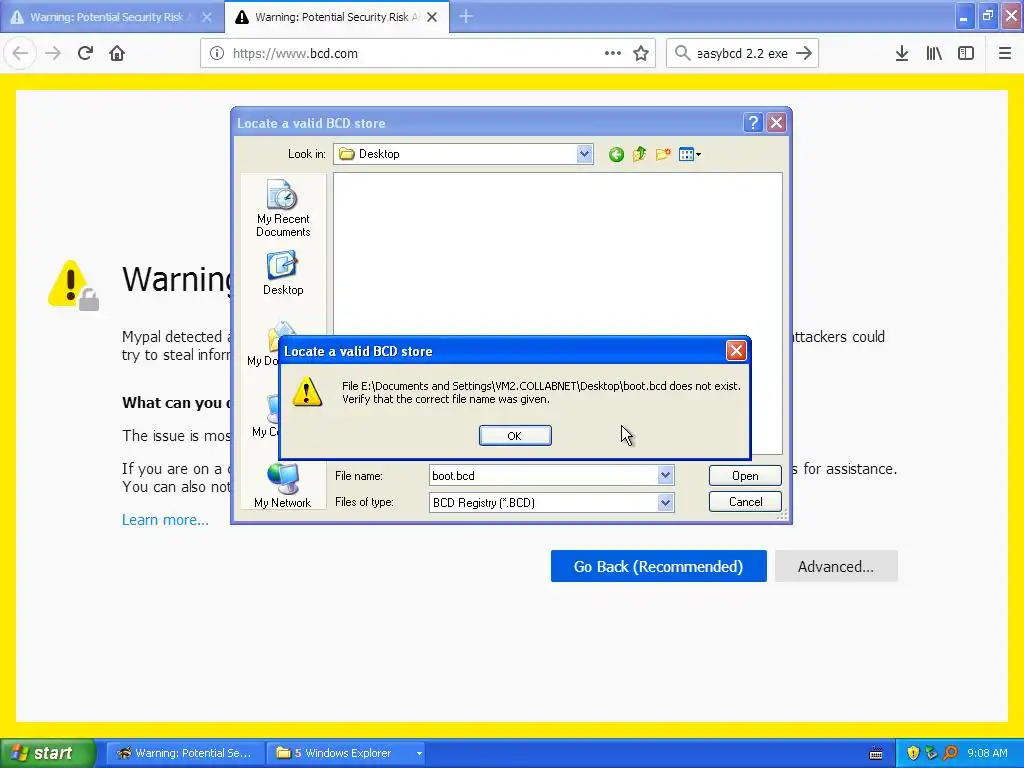Expand the File name dropdown arrow
Viewport: 1024px width, 768px height.
tap(665, 475)
